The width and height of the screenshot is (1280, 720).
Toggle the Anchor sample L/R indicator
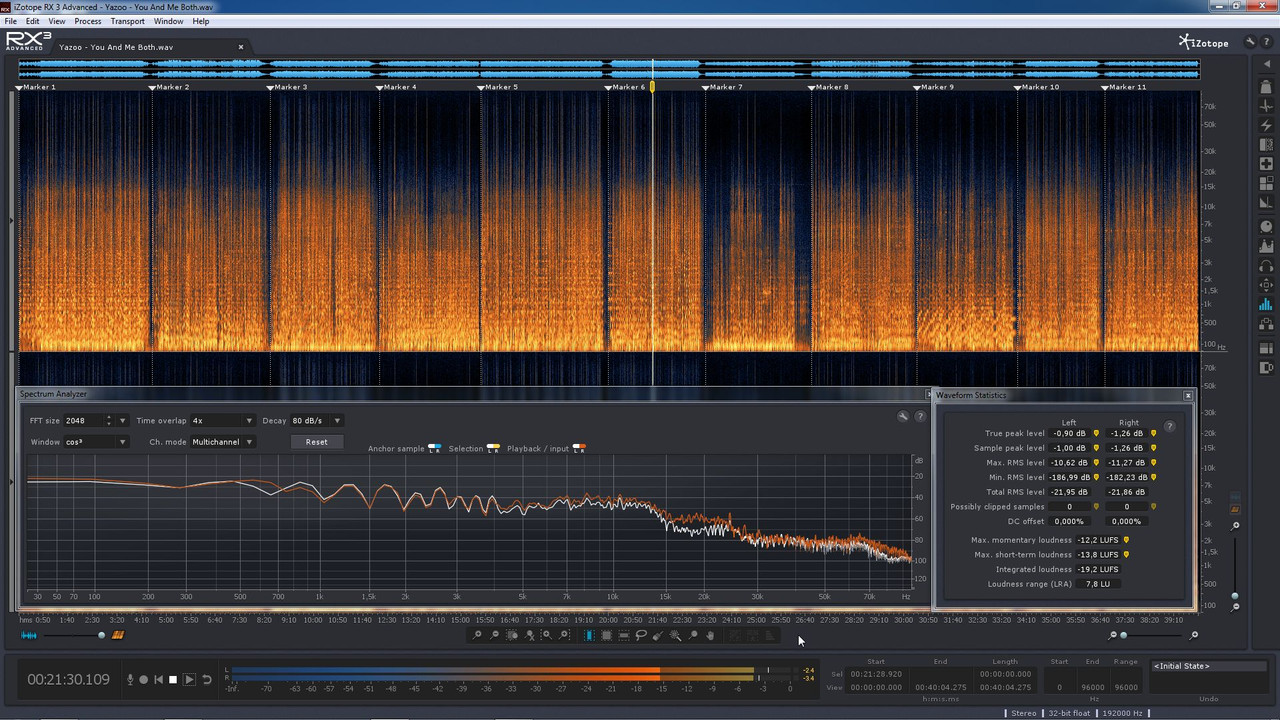pos(434,448)
